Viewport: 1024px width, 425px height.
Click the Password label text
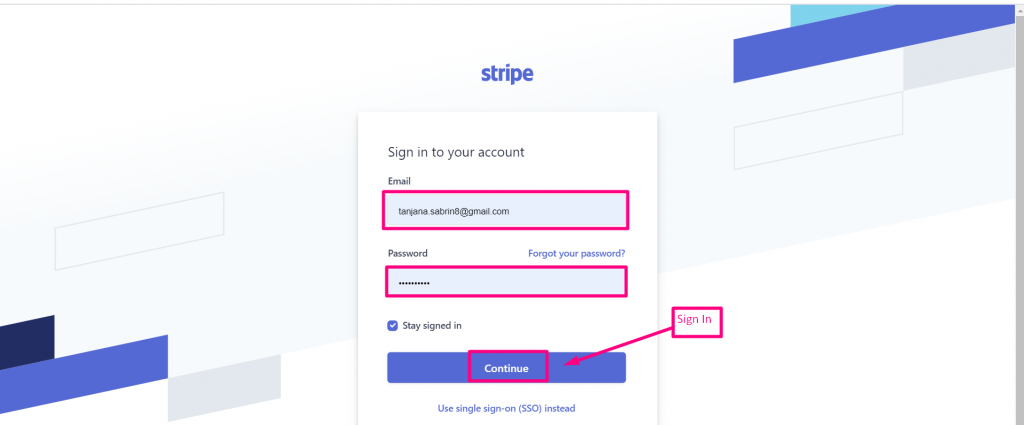pyautogui.click(x=408, y=254)
